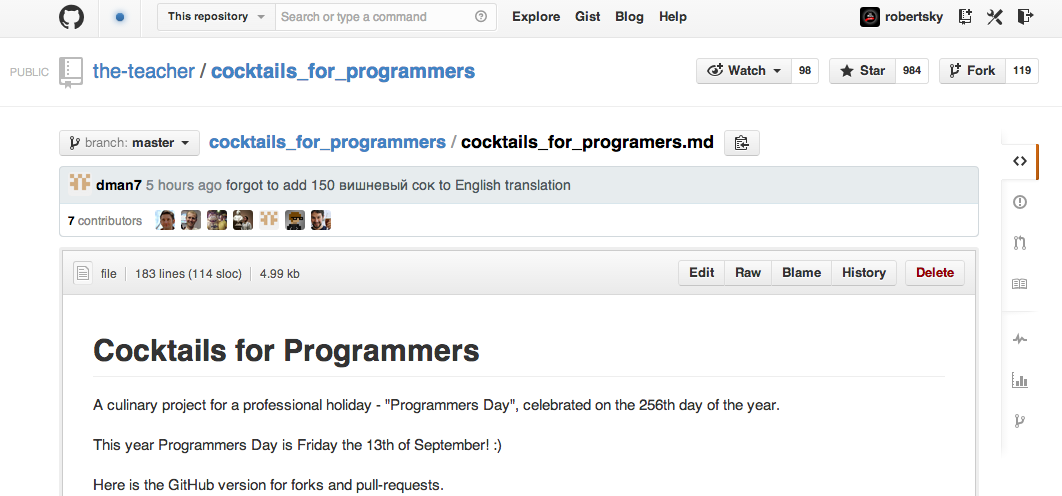Fork the repository
The width and height of the screenshot is (1062, 496).
[x=973, y=70]
